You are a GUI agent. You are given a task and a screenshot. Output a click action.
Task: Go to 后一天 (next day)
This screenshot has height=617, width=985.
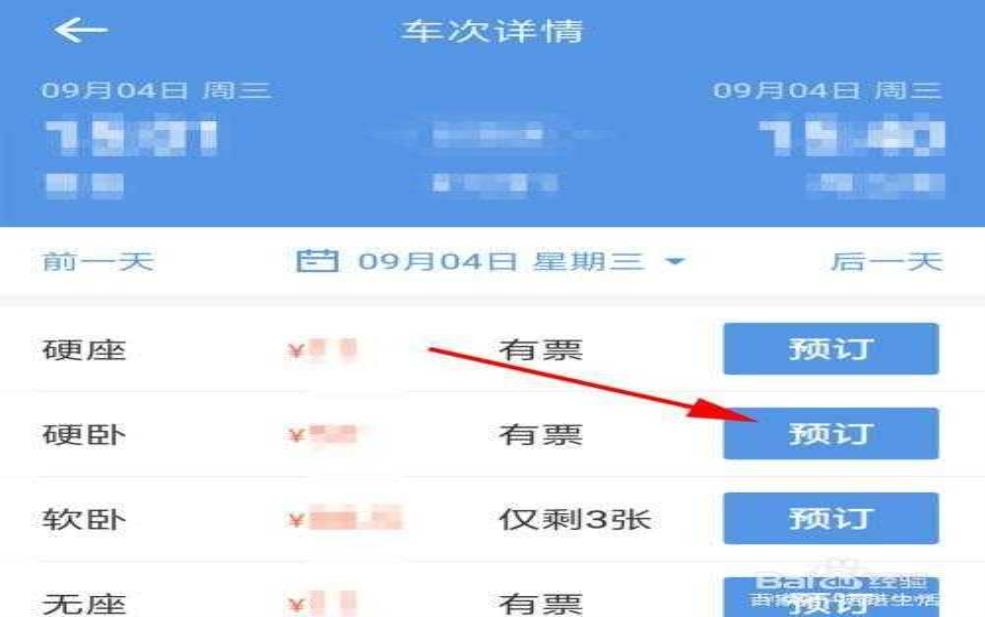[887, 261]
